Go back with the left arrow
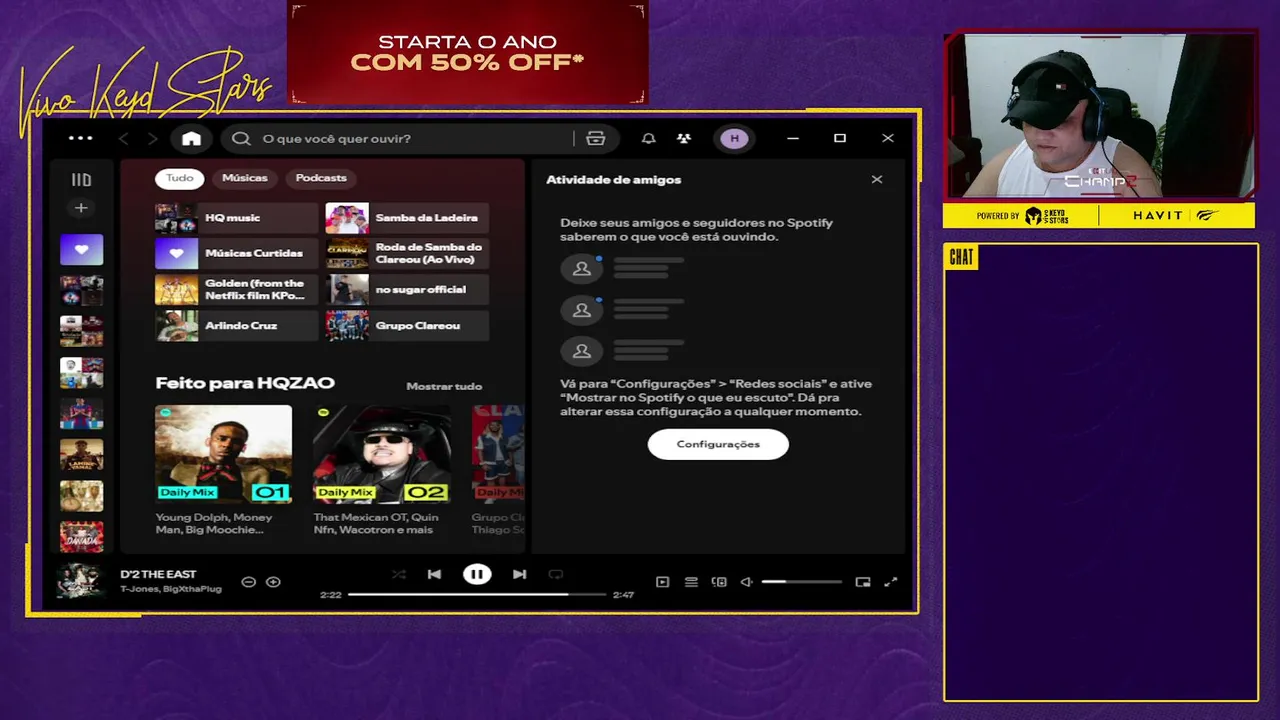Viewport: 1280px width, 720px height. [124, 139]
